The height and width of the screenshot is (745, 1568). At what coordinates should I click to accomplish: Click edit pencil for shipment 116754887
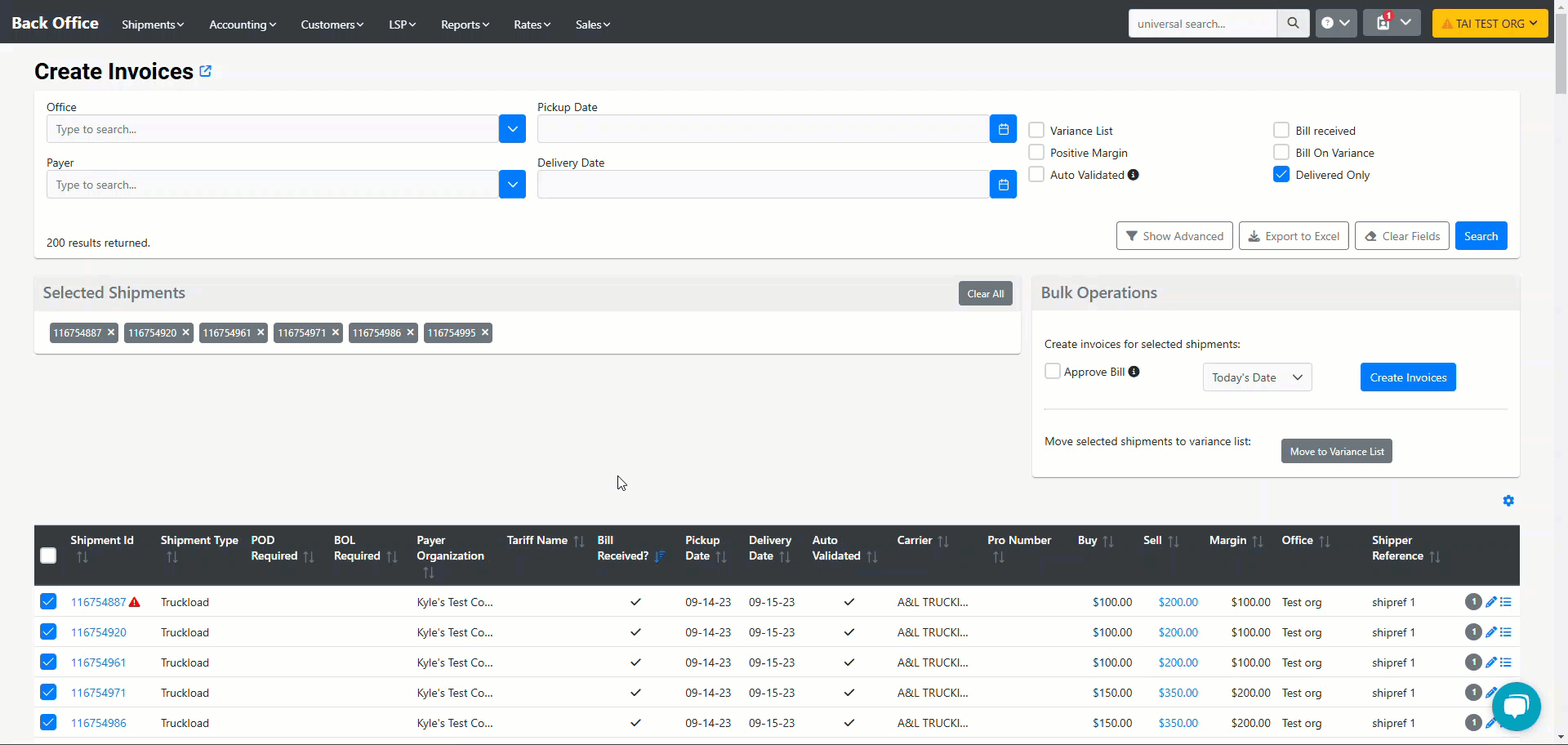[1490, 602]
